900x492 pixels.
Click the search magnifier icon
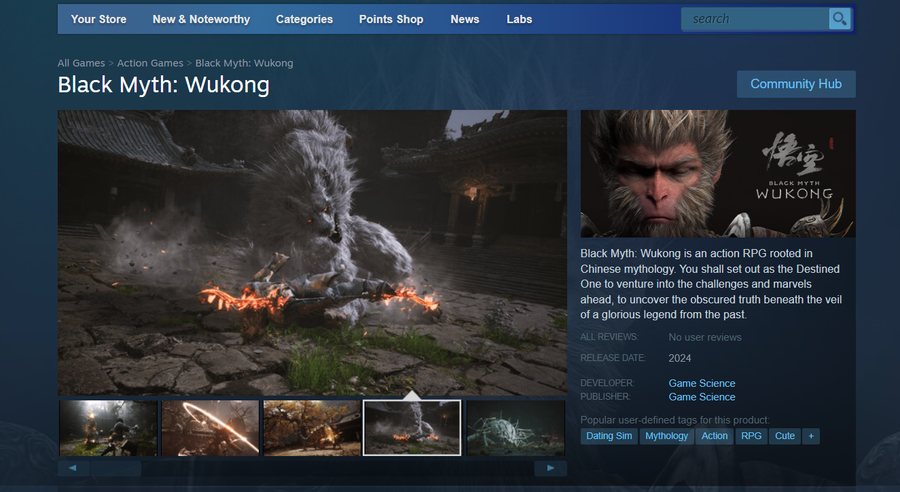840,19
